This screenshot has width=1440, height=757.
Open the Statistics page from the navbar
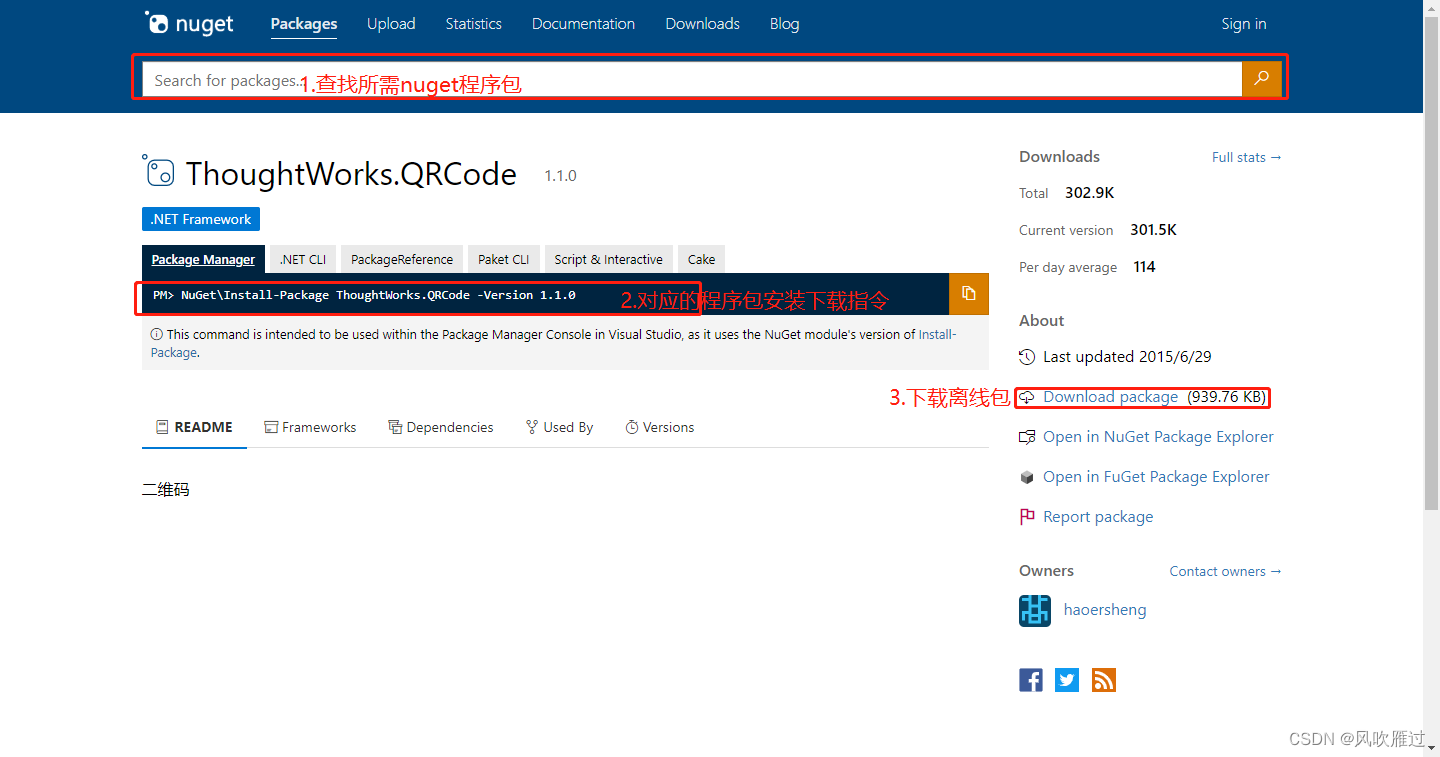[473, 23]
